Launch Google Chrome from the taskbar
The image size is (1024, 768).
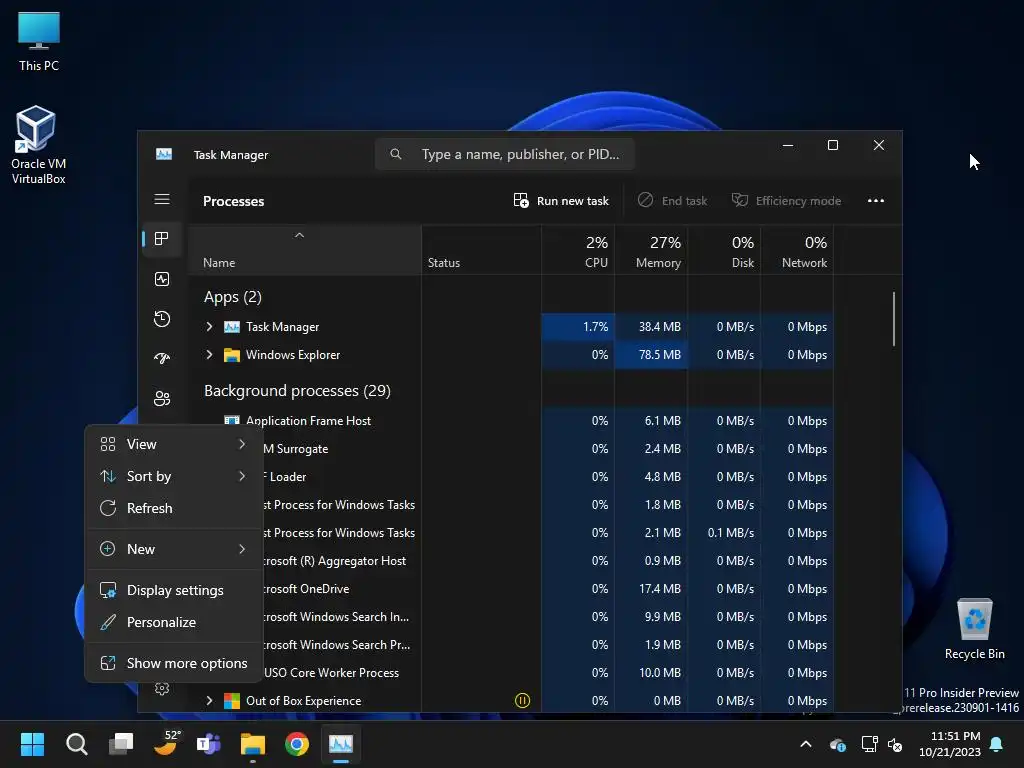297,744
